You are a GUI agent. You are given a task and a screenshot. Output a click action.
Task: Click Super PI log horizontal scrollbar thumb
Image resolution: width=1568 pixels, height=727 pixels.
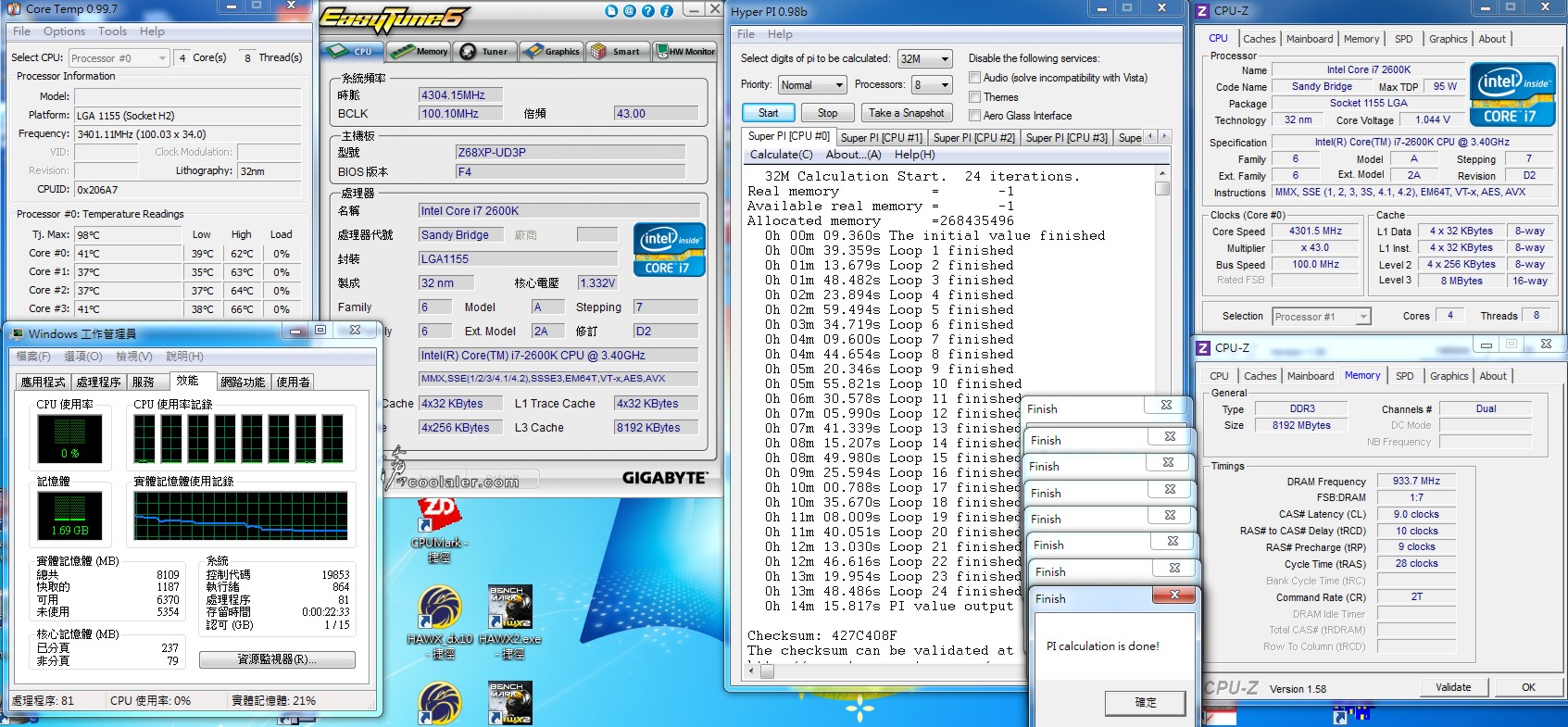766,672
